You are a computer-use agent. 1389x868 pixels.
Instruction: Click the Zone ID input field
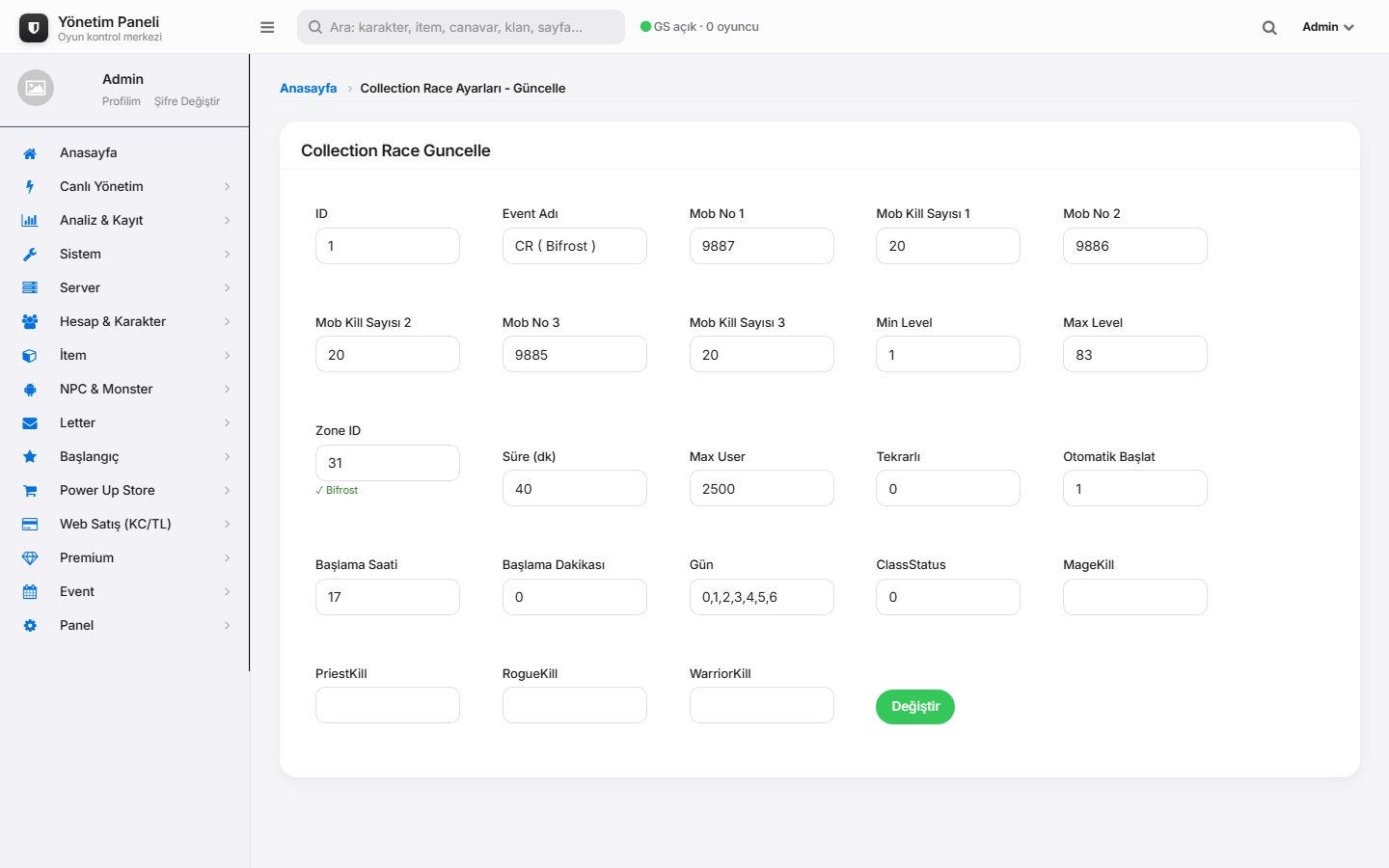click(388, 463)
